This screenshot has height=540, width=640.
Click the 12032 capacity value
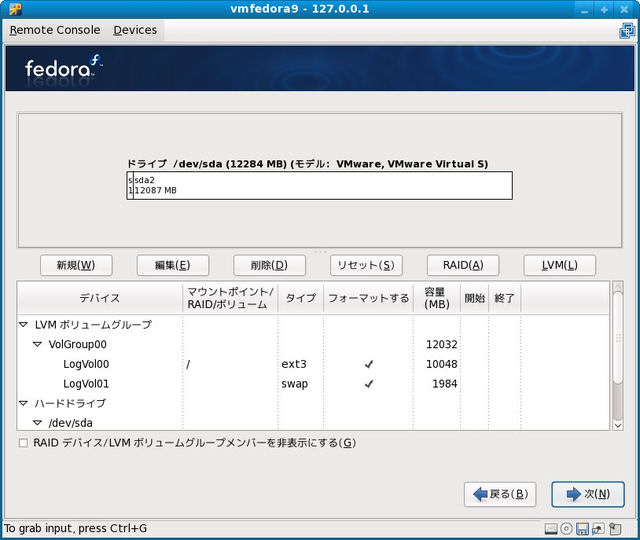tap(442, 344)
